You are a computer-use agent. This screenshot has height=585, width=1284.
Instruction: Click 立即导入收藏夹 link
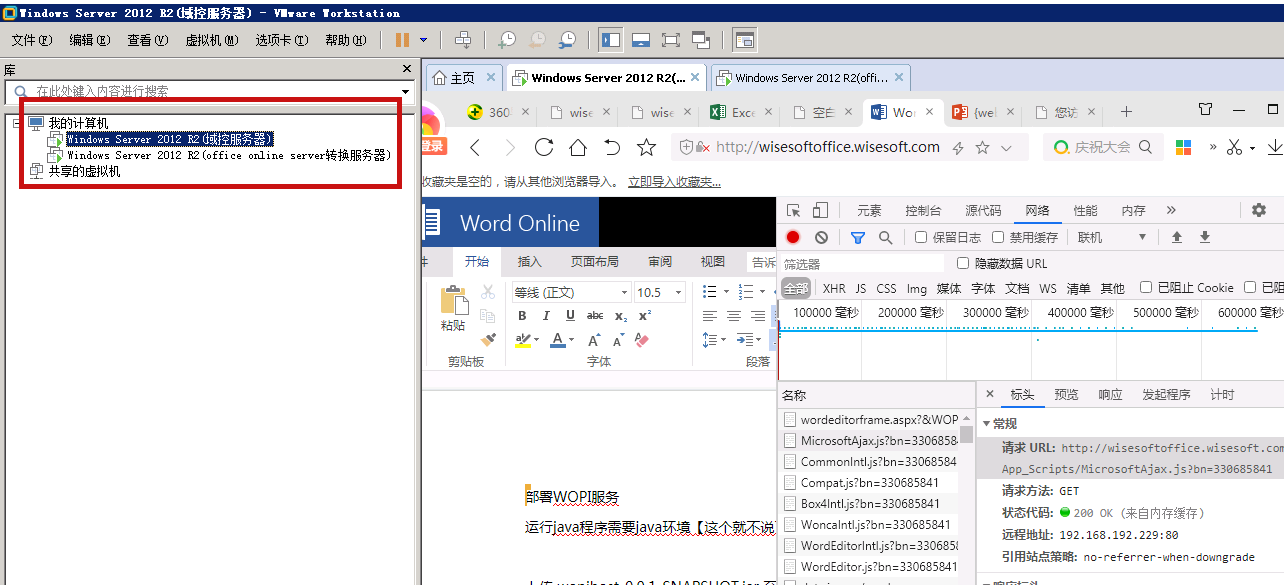[x=674, y=182]
